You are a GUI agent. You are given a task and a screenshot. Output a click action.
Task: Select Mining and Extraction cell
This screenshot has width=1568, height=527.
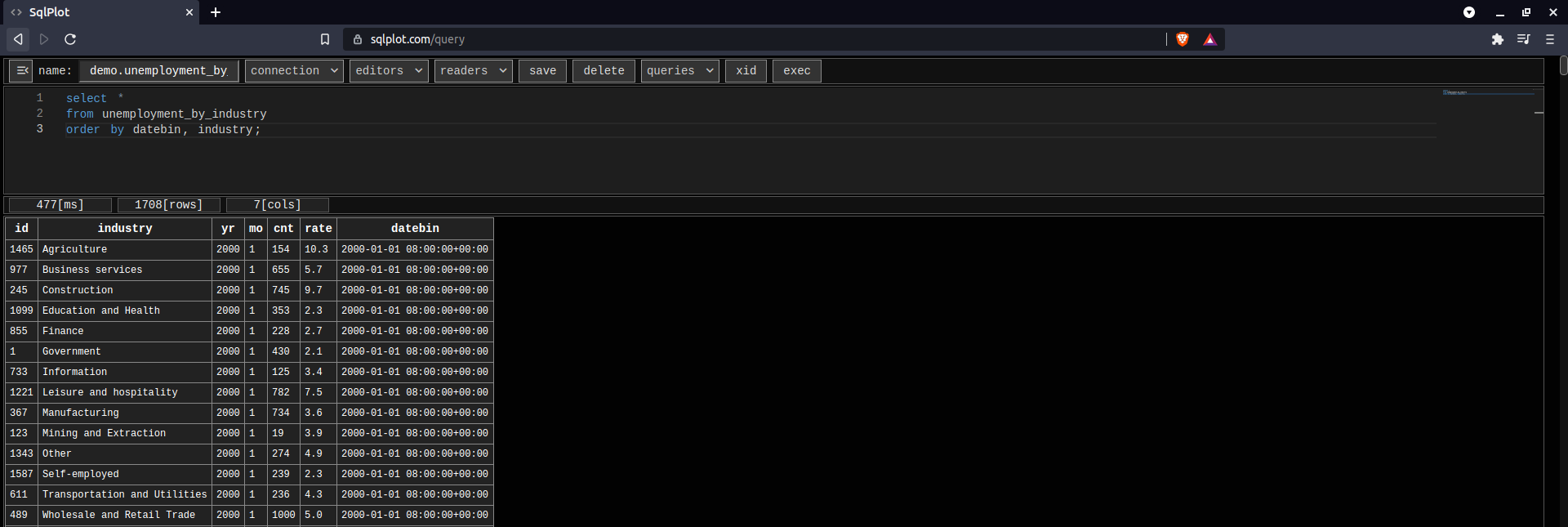coord(125,433)
